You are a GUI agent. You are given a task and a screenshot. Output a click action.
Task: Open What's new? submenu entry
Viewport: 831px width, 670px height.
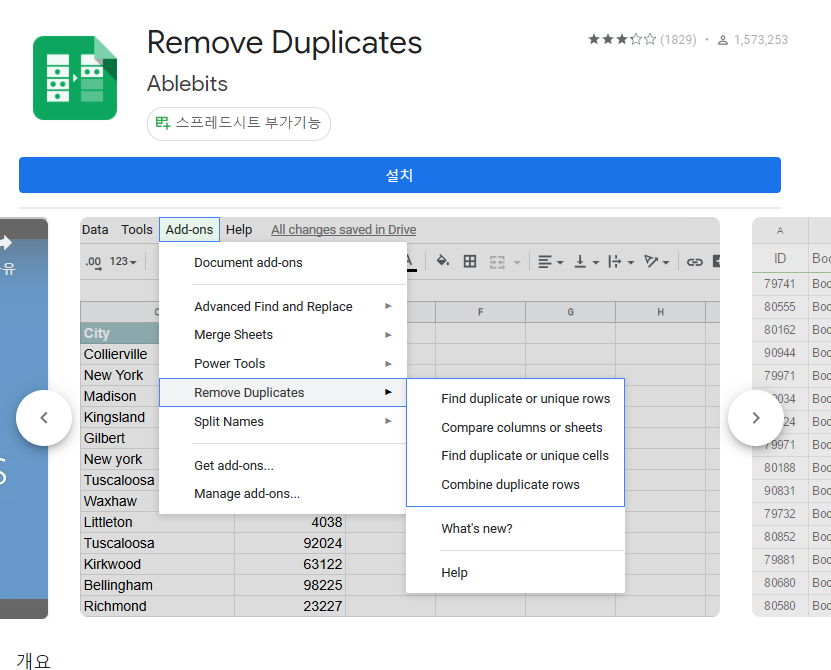(x=516, y=528)
